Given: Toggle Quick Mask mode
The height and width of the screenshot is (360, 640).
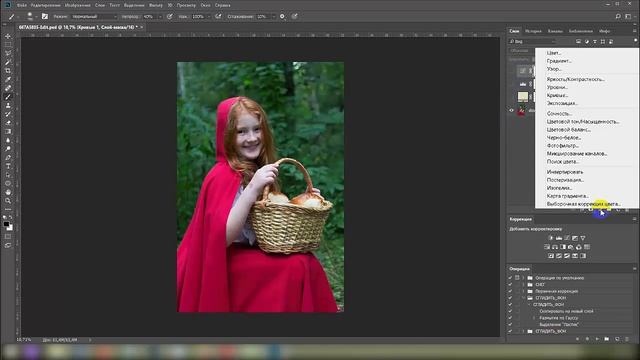Looking at the screenshot, I should 8,236.
